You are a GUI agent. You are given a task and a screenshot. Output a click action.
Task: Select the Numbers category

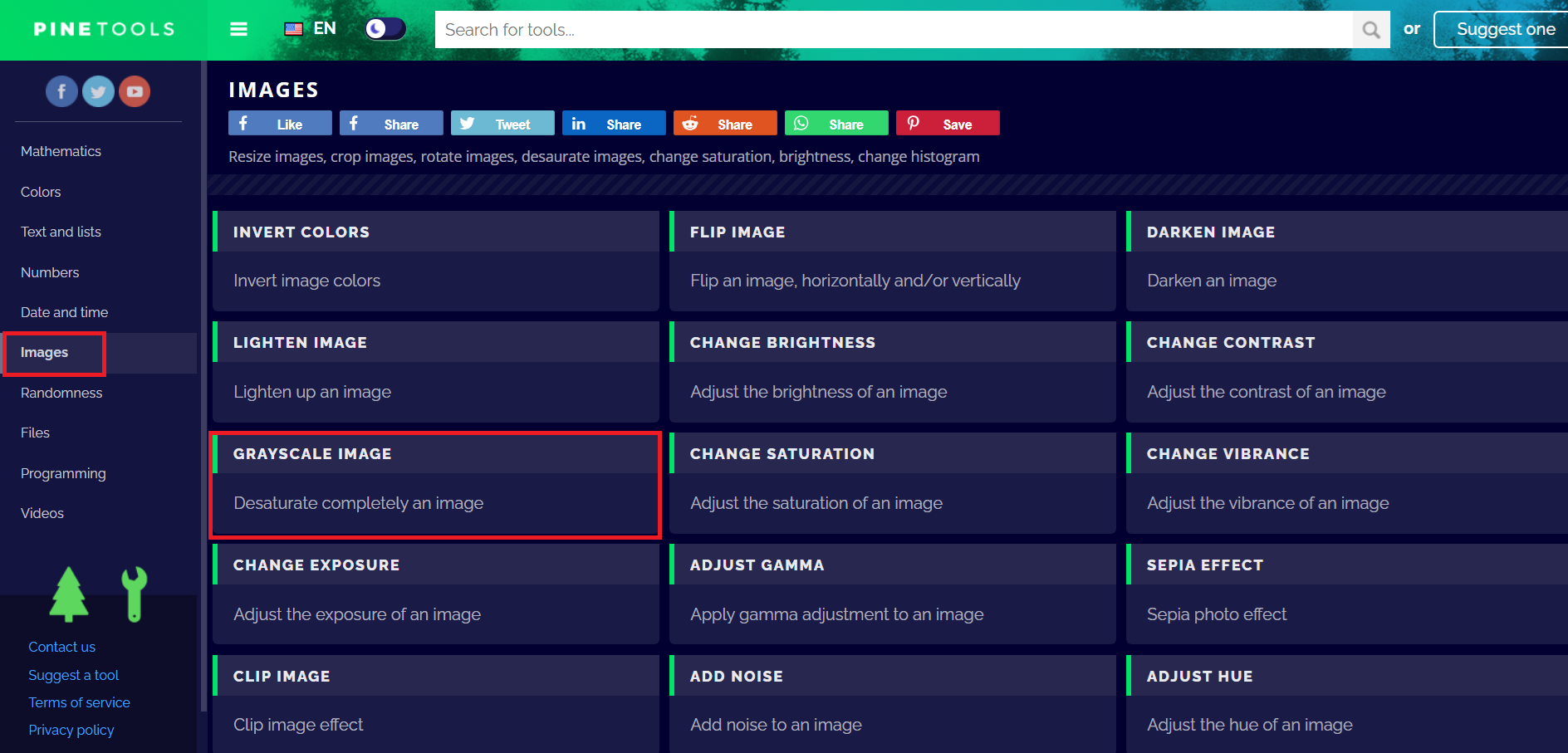click(50, 272)
